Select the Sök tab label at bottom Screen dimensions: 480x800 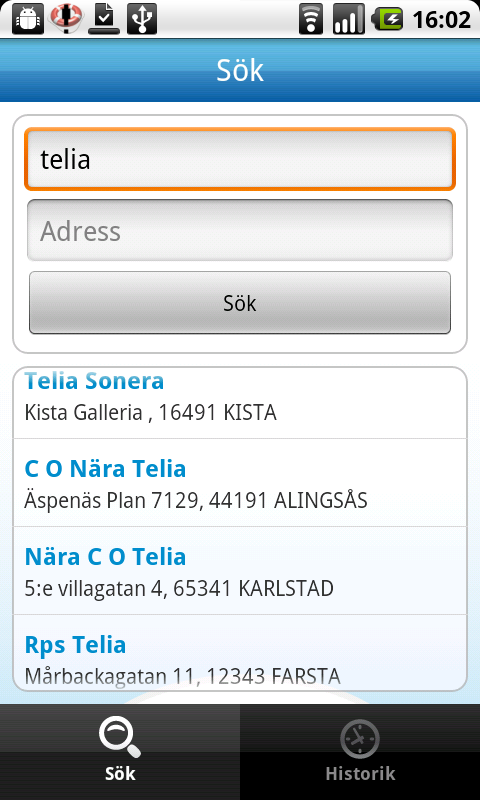tap(120, 773)
